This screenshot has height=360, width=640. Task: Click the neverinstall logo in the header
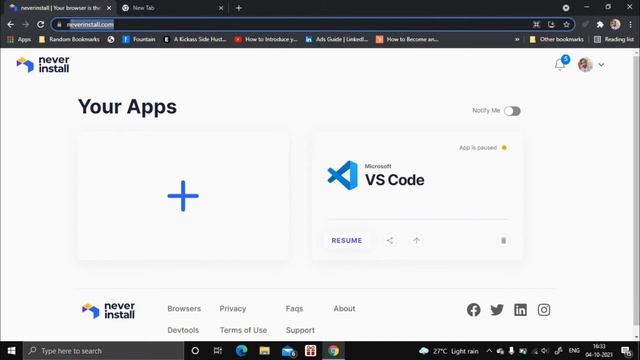43,64
